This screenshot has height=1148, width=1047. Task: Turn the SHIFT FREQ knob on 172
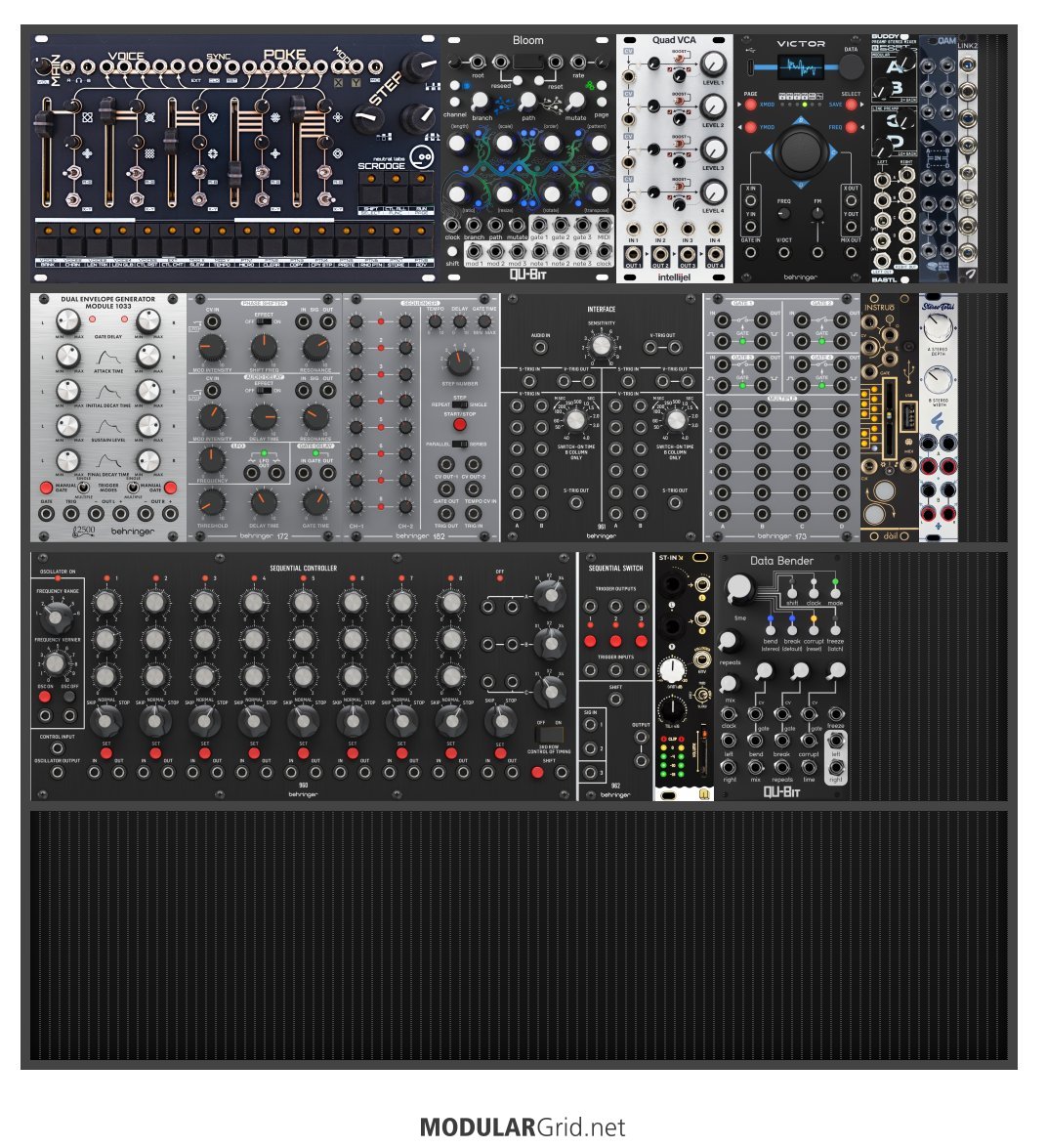tap(264, 348)
